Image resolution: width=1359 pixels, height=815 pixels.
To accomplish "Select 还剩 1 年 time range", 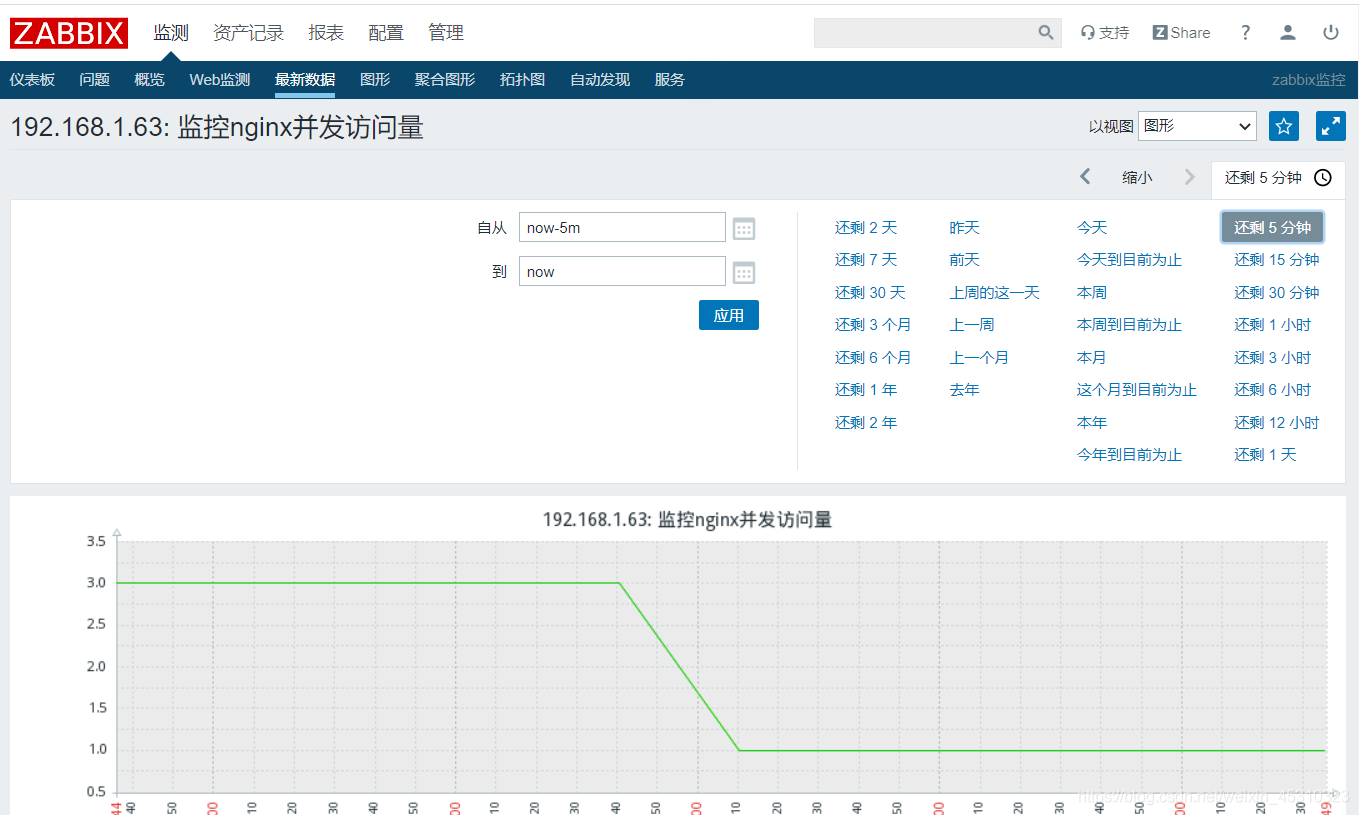I will point(866,390).
